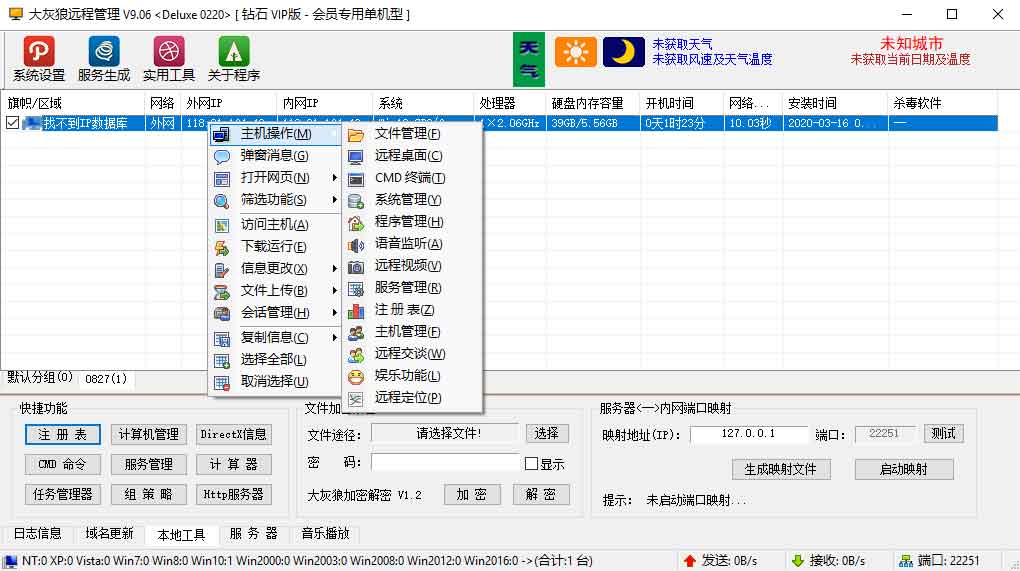Click the 服务生成 toolbar icon
This screenshot has height=571, width=1020.
pyautogui.click(x=104, y=52)
